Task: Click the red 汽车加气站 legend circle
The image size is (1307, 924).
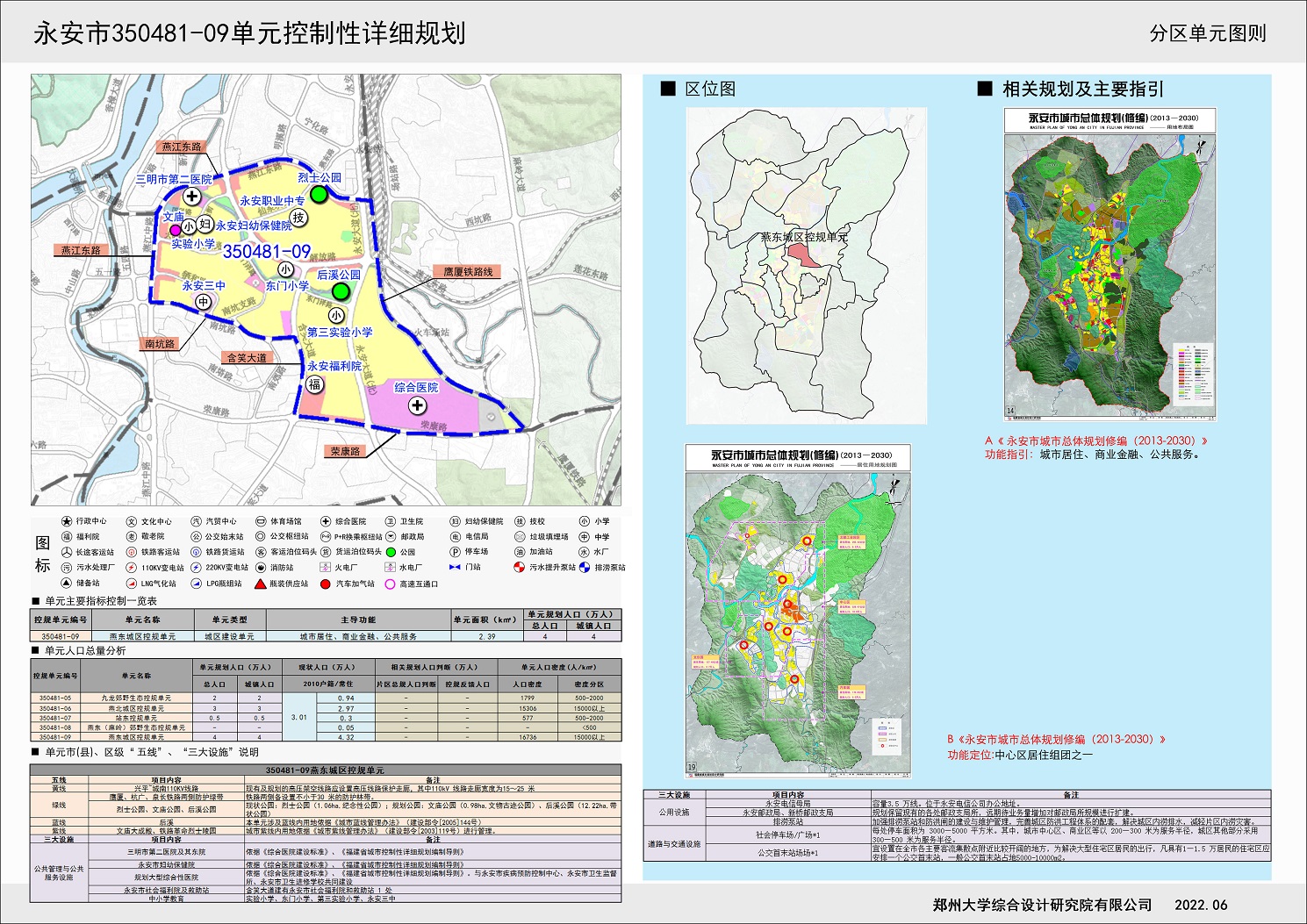Action: click(326, 584)
